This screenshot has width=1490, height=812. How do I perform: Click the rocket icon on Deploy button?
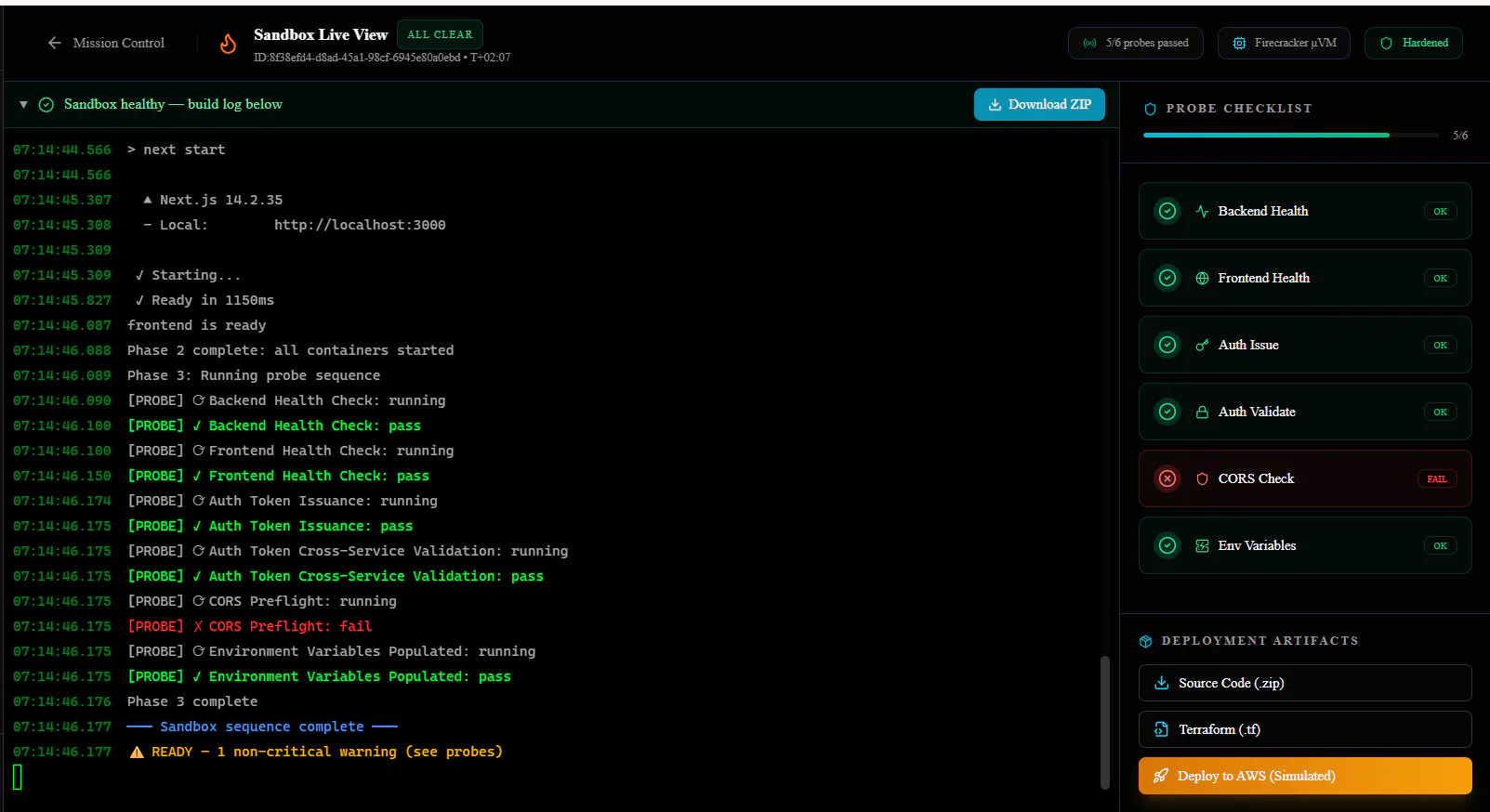click(x=1160, y=776)
